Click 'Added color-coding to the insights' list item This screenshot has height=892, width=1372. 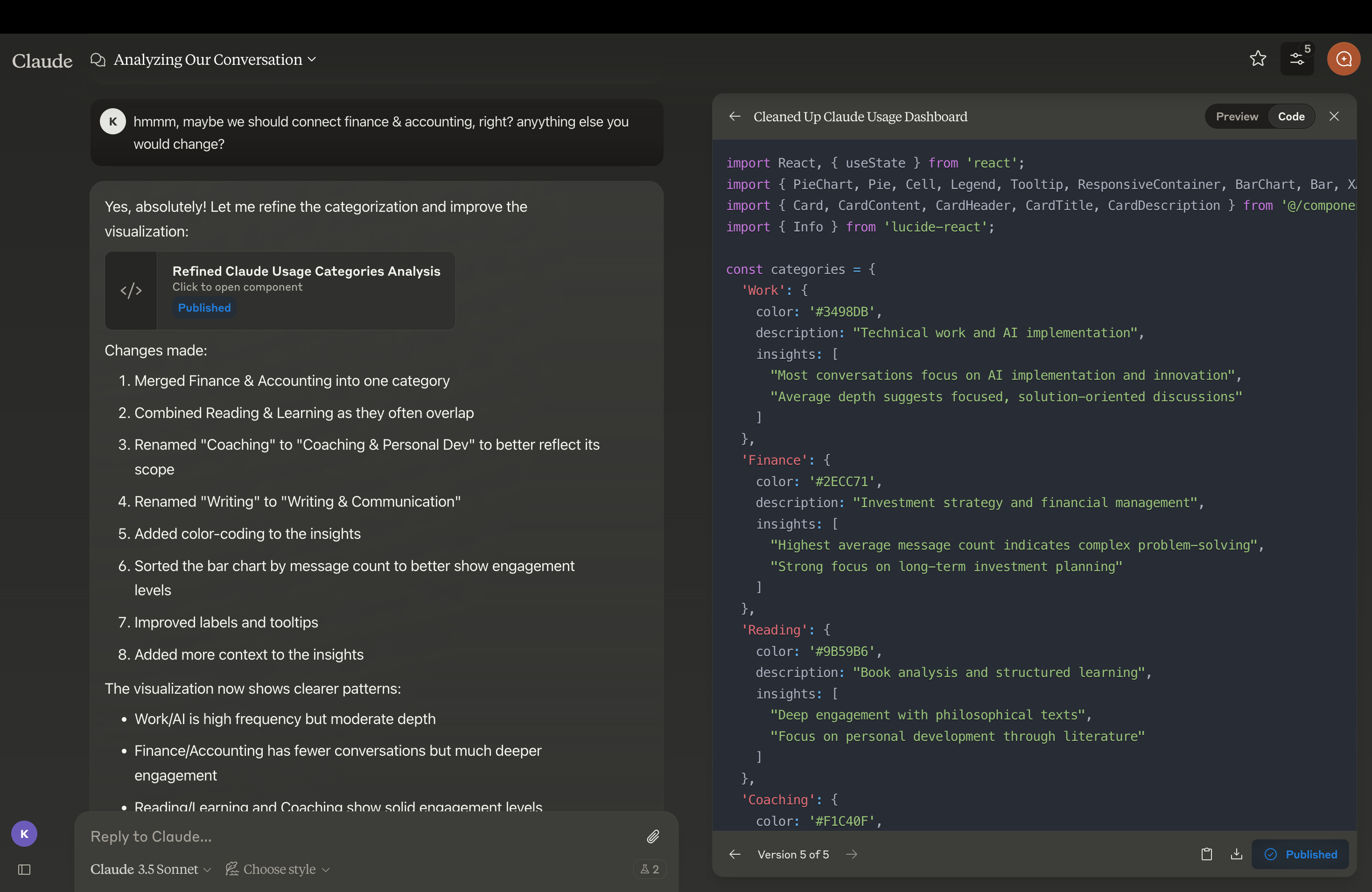pyautogui.click(x=247, y=534)
